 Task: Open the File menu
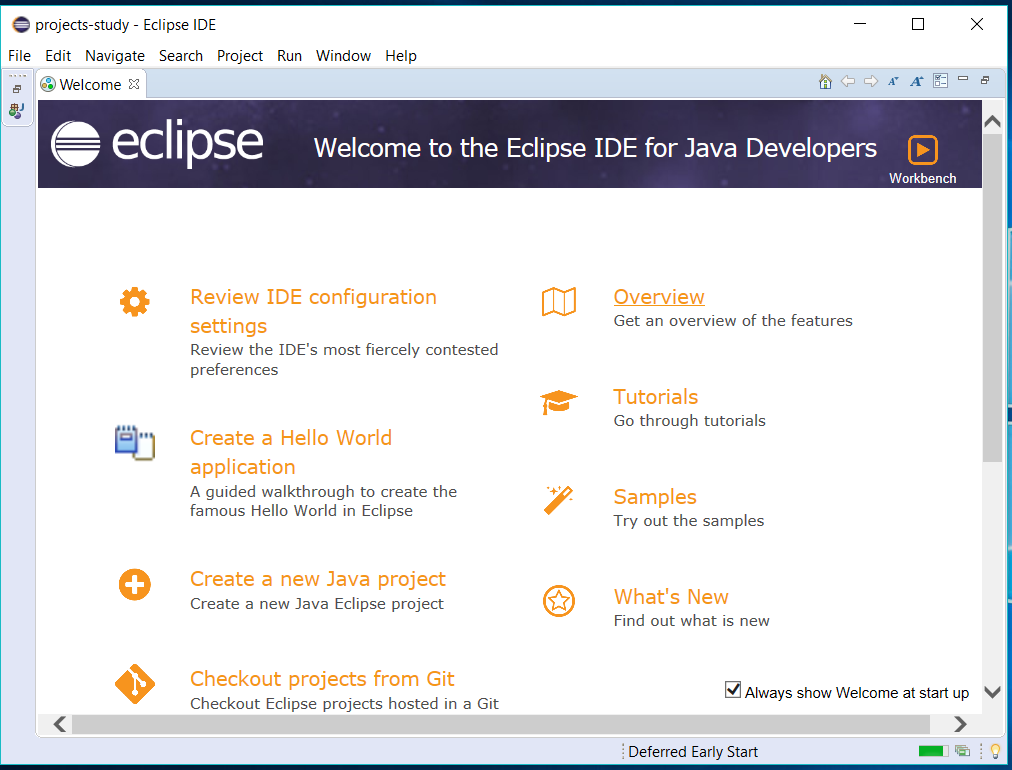(19, 56)
